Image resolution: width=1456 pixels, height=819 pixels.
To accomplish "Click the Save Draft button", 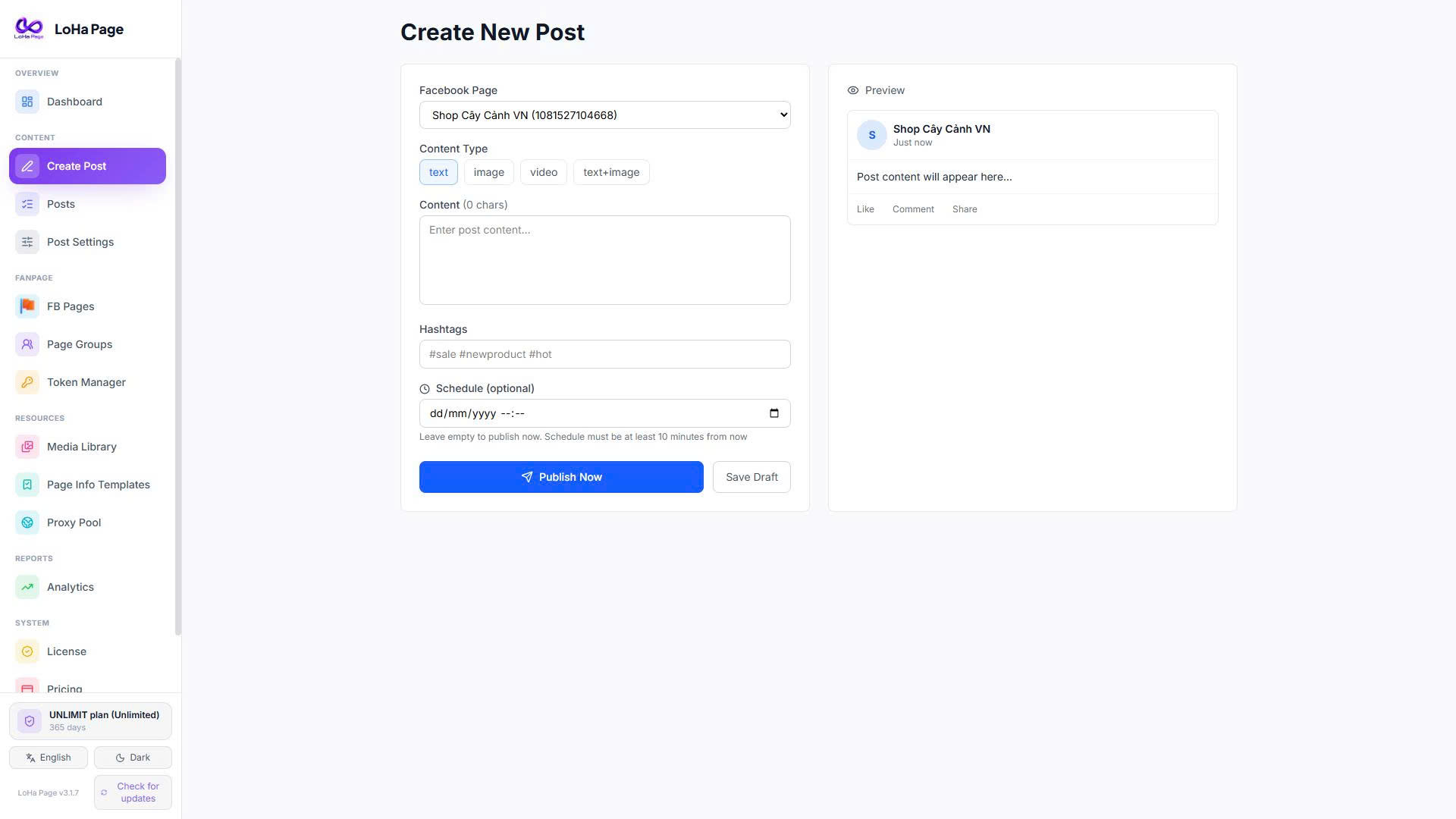I will click(x=752, y=477).
